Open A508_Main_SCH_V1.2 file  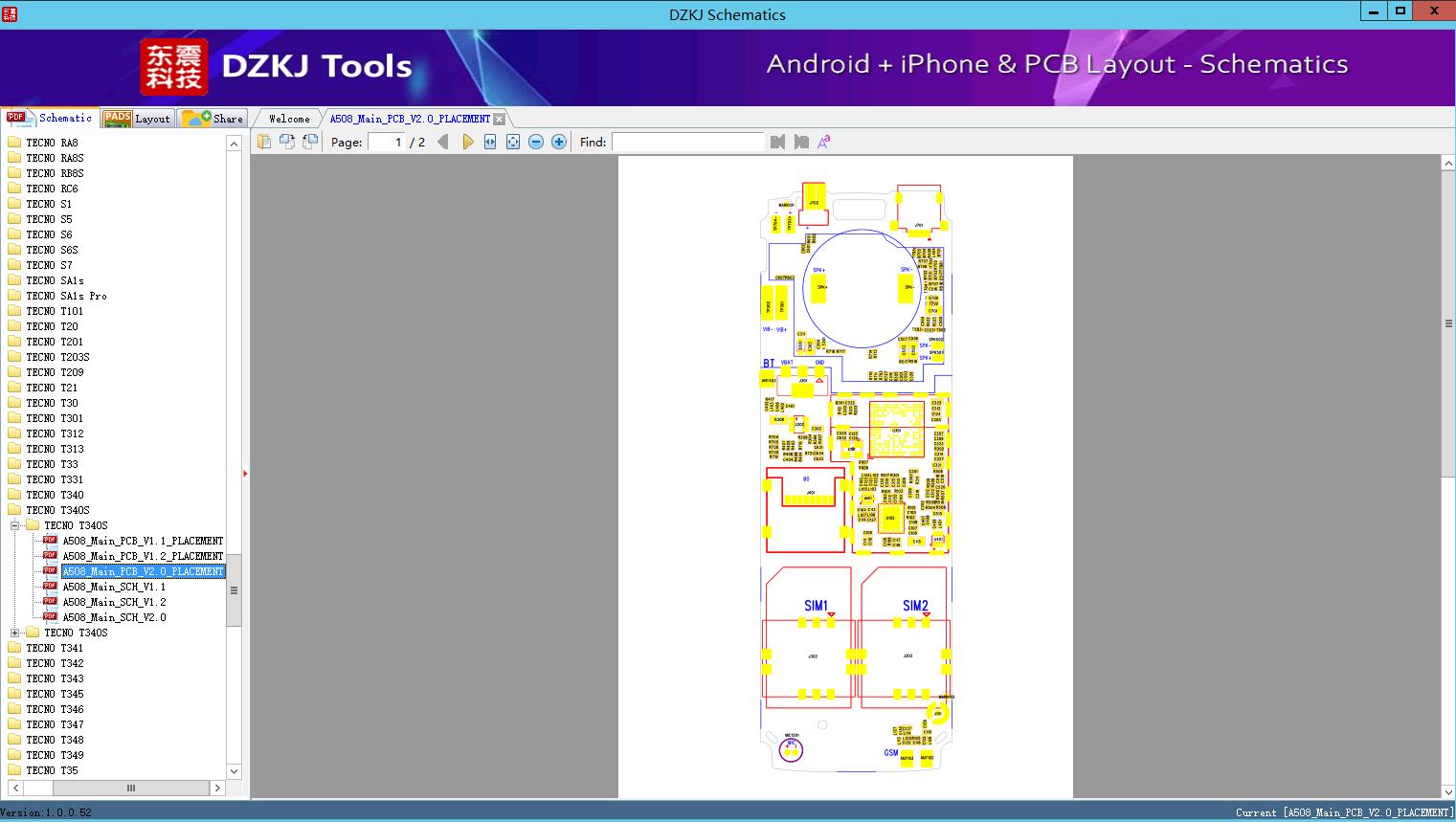click(x=114, y=602)
